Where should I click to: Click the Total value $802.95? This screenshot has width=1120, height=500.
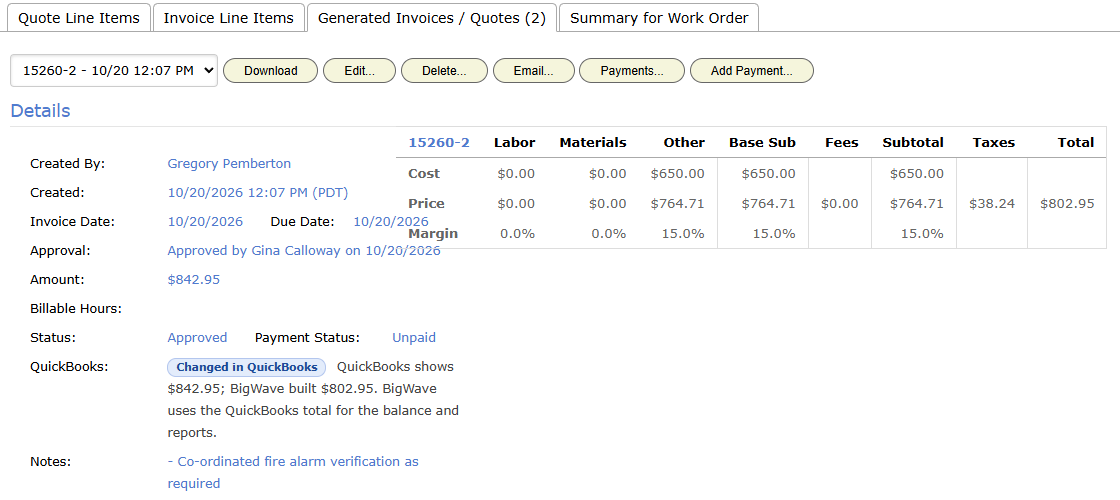point(1067,204)
